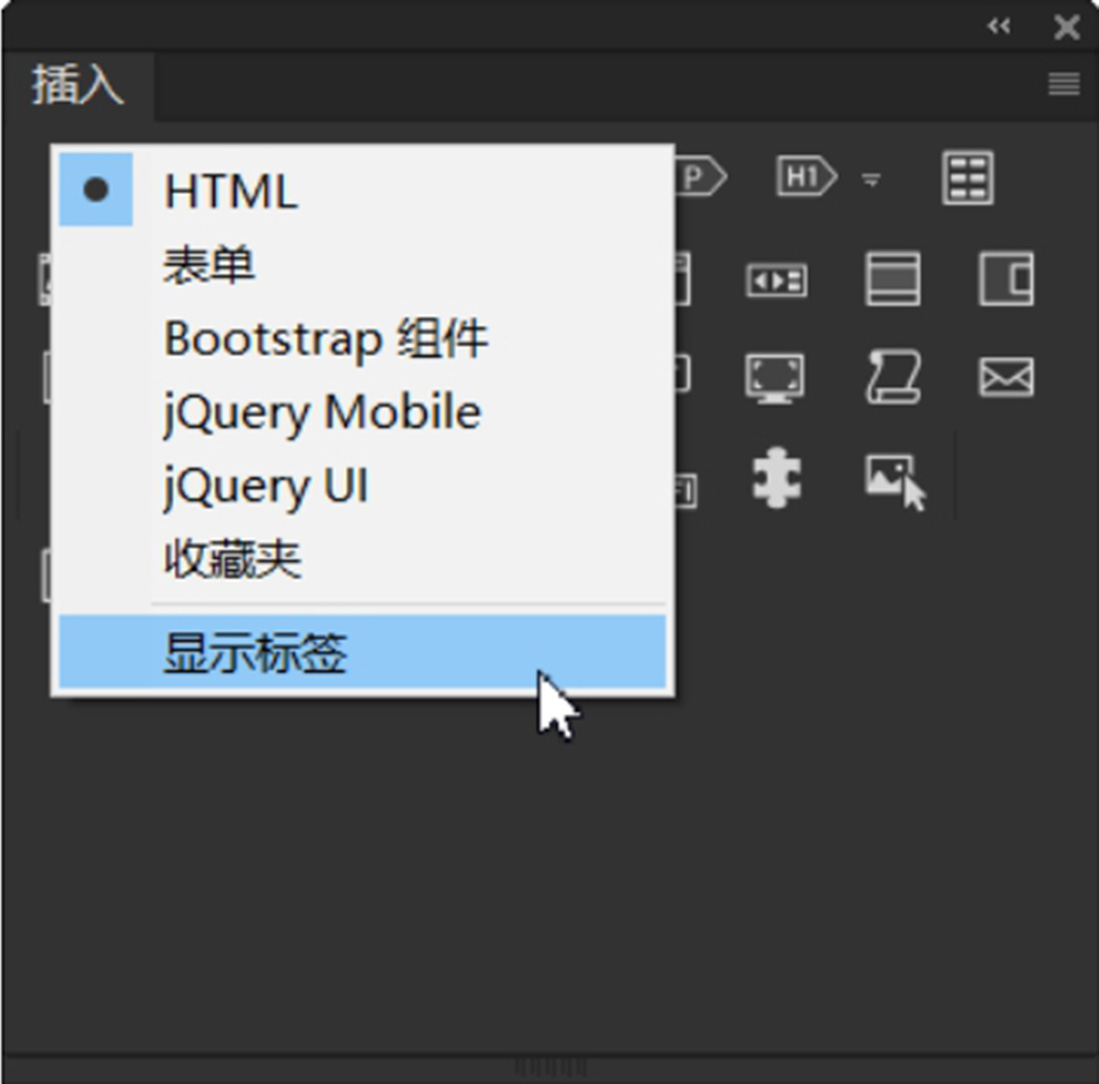The width and height of the screenshot is (1099, 1084).
Task: Close the Insert panel with the X
Action: click(x=1067, y=27)
